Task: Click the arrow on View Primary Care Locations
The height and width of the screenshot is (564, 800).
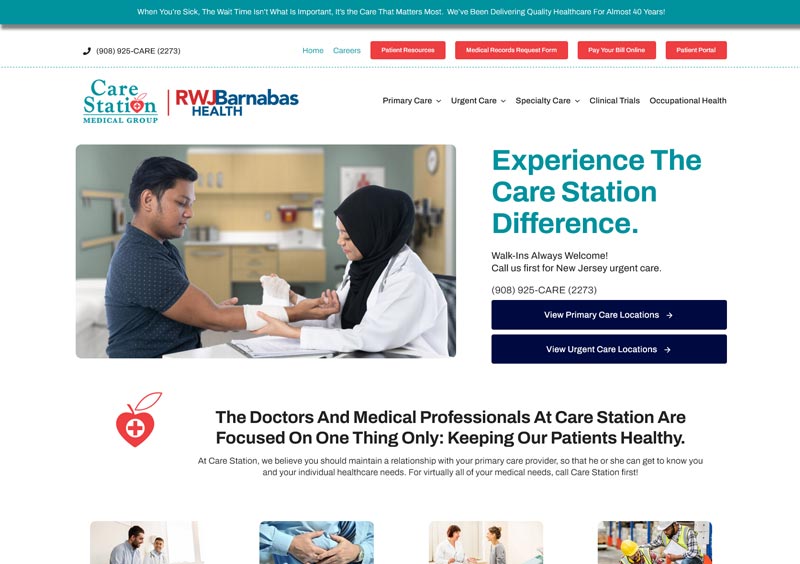Action: tap(669, 315)
